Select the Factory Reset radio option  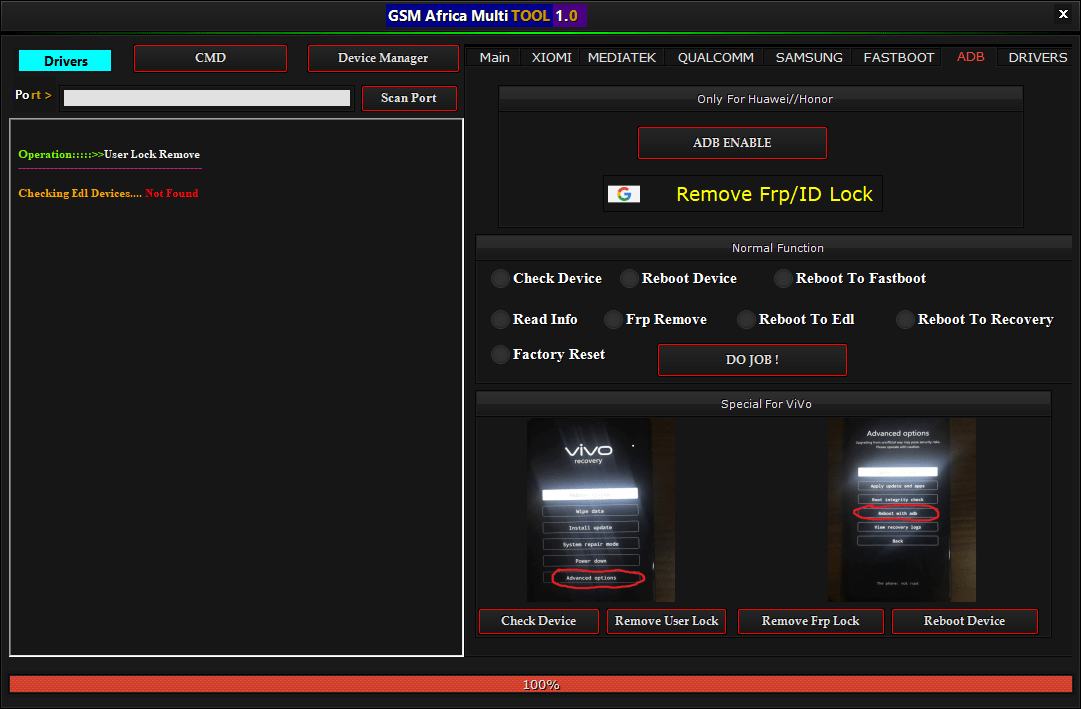point(499,354)
